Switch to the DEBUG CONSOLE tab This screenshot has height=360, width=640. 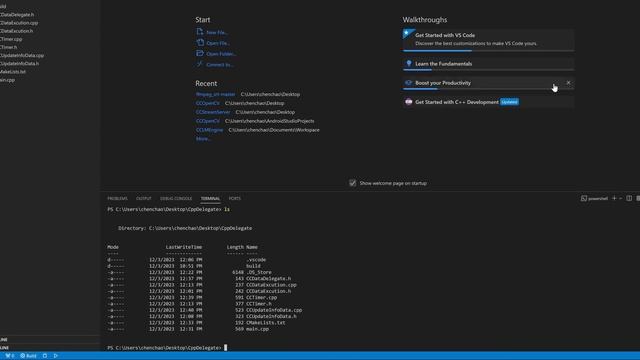point(176,198)
